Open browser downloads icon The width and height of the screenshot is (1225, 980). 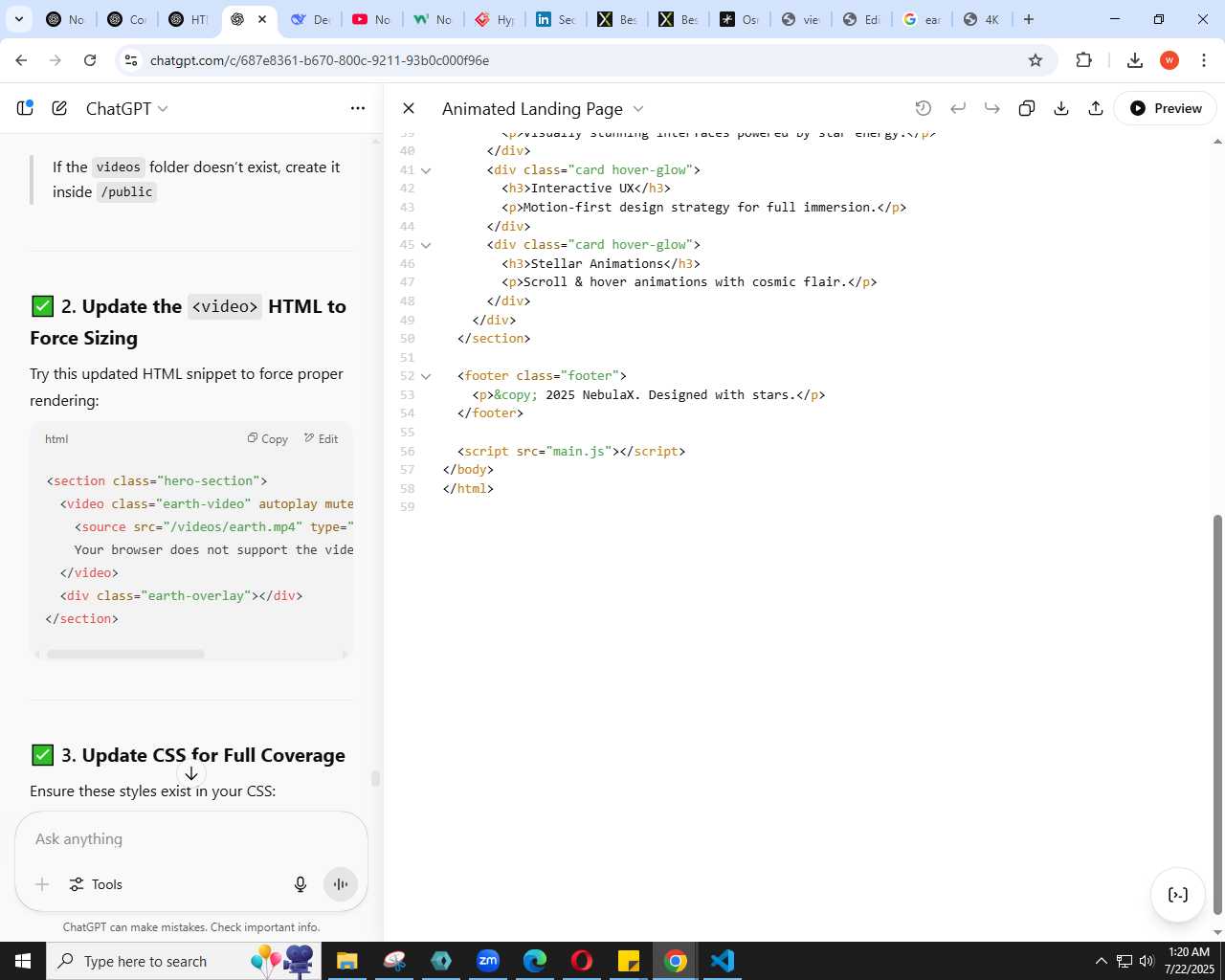1135,60
